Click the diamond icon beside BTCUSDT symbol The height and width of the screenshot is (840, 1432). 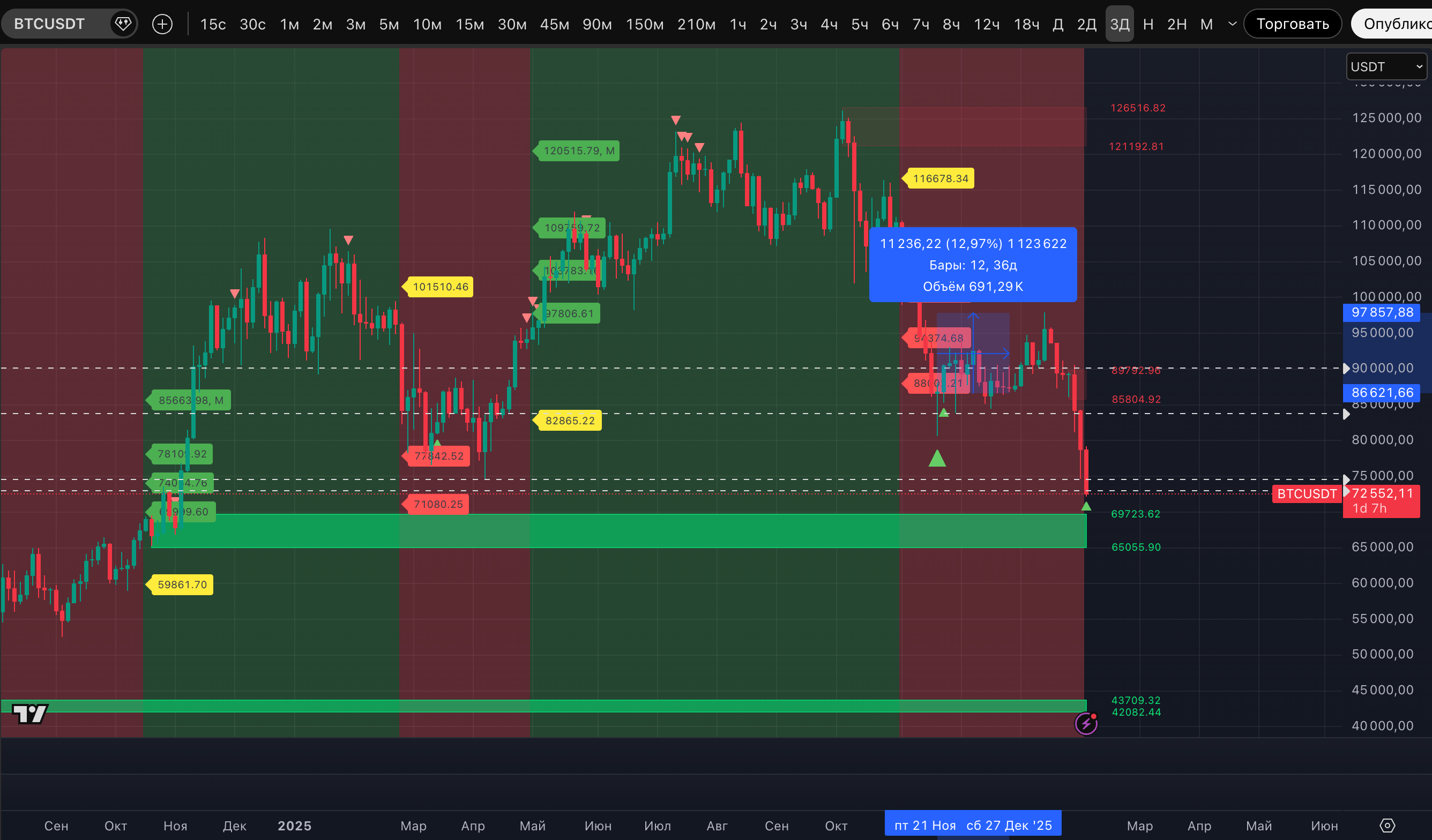coord(123,24)
